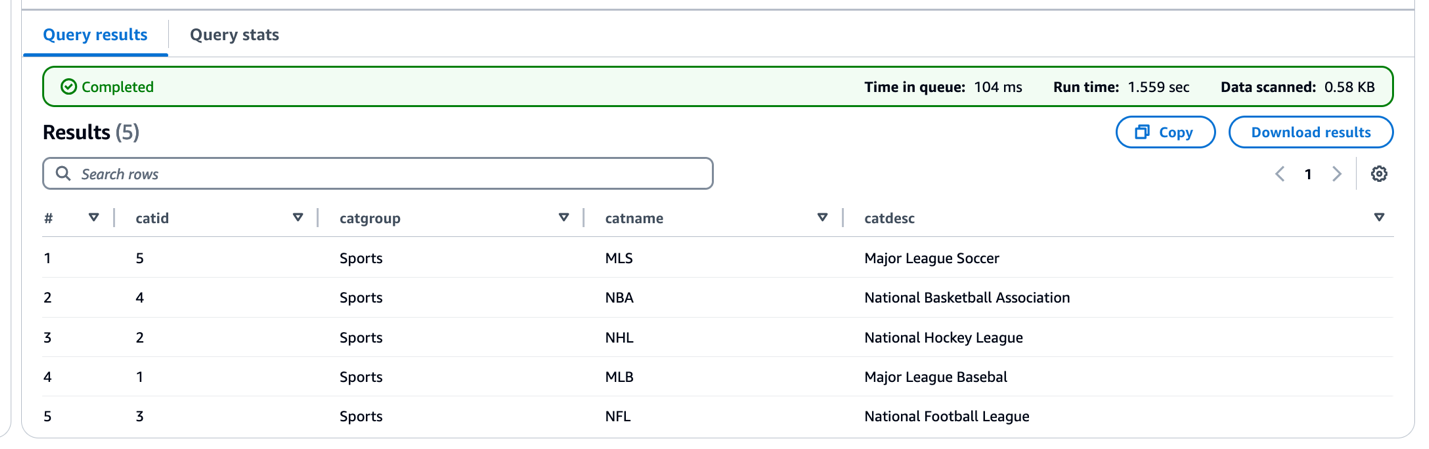The image size is (1429, 449).
Task: Click the Major League Soccer cell
Action: point(931,258)
